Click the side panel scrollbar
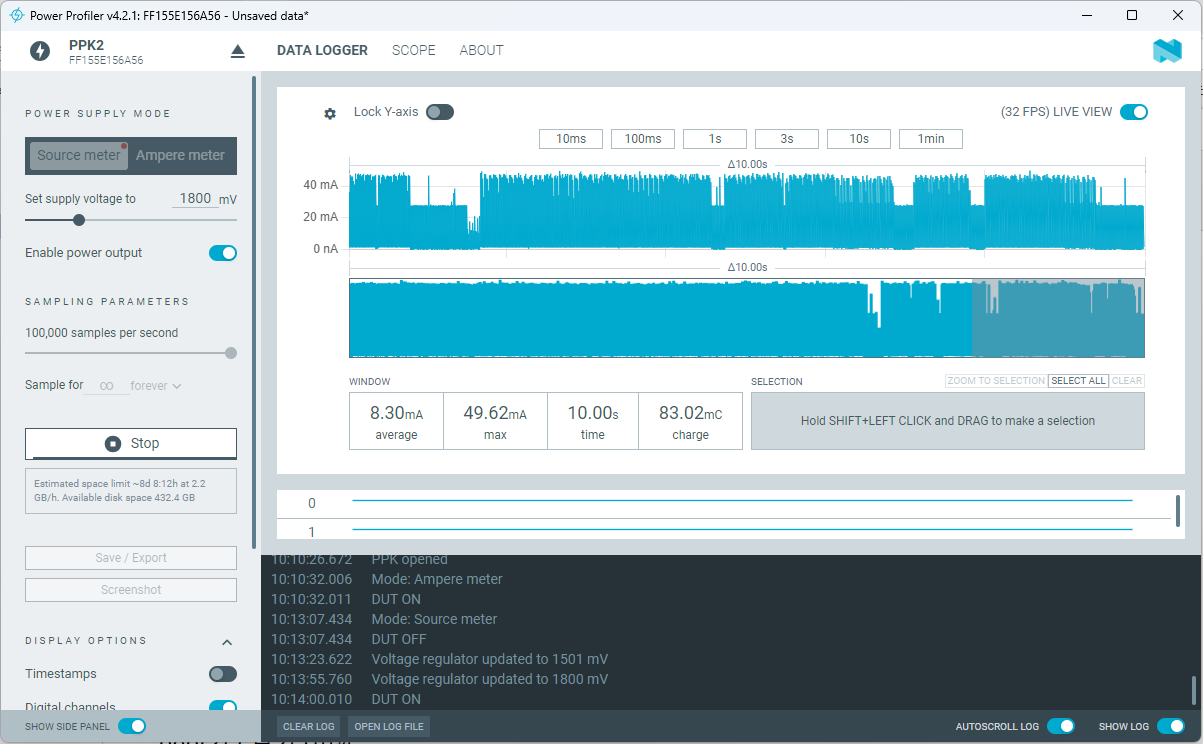The image size is (1203, 744). pyautogui.click(x=254, y=310)
